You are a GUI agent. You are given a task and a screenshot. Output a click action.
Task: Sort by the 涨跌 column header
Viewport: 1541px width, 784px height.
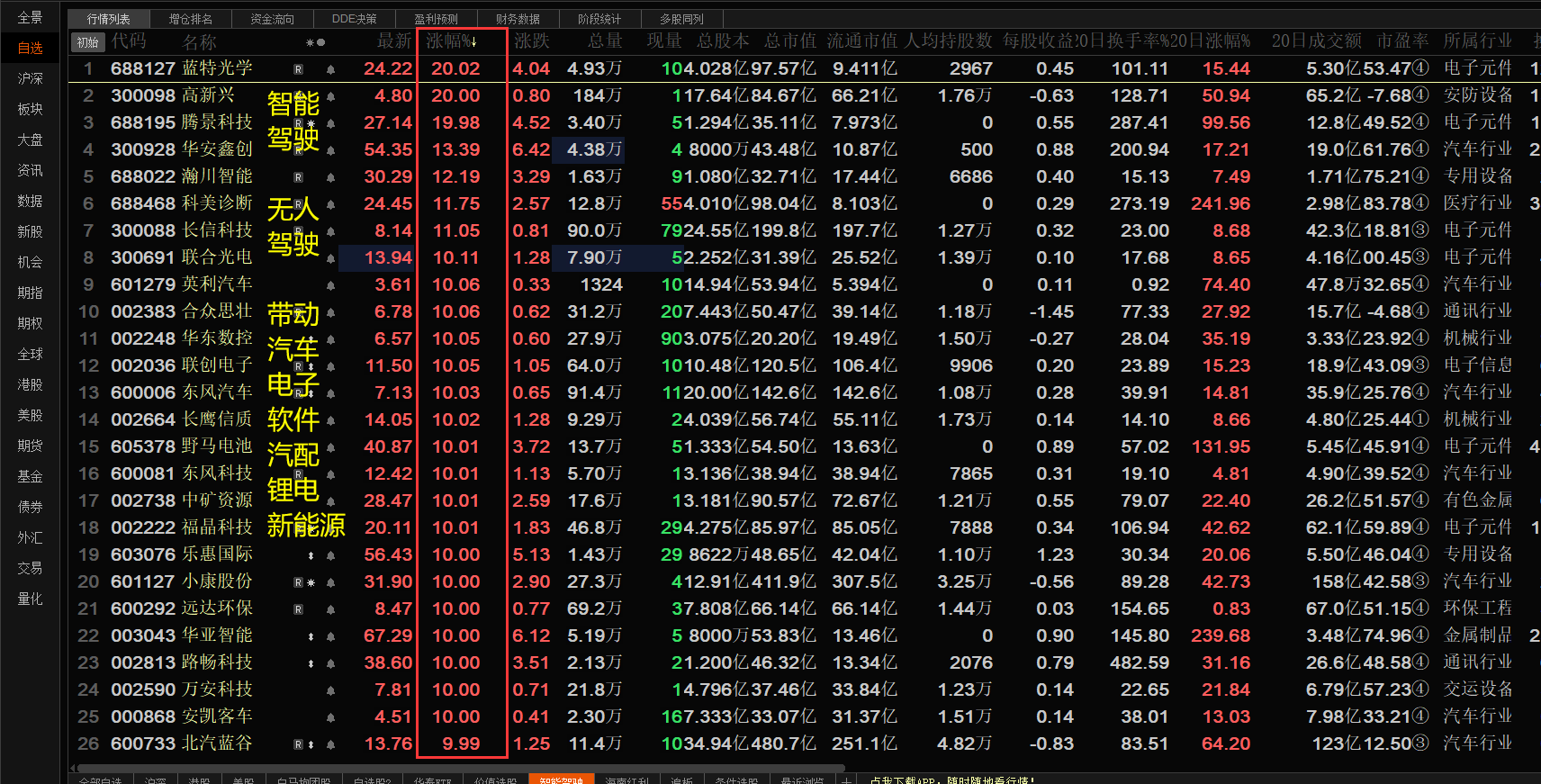pos(531,41)
